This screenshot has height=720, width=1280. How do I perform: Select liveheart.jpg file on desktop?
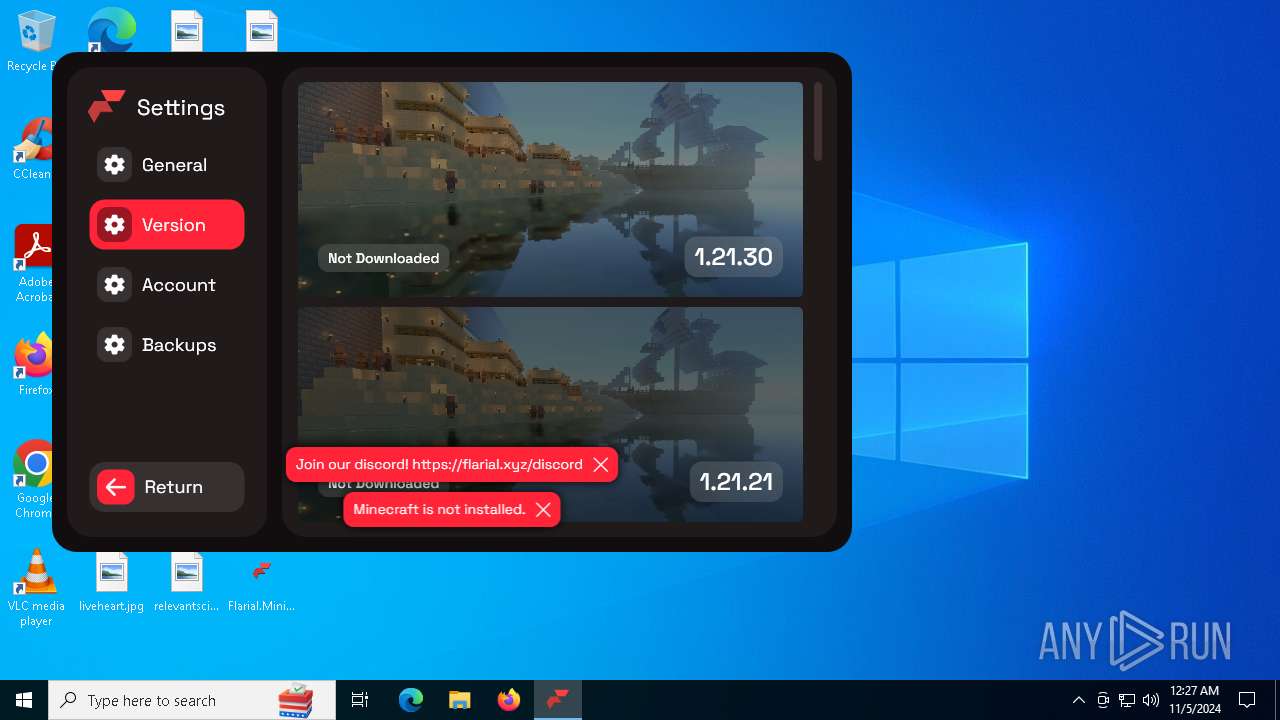pos(111,583)
